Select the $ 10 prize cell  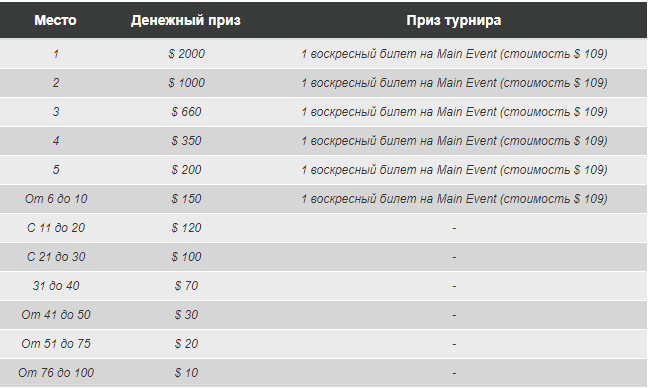[186, 373]
